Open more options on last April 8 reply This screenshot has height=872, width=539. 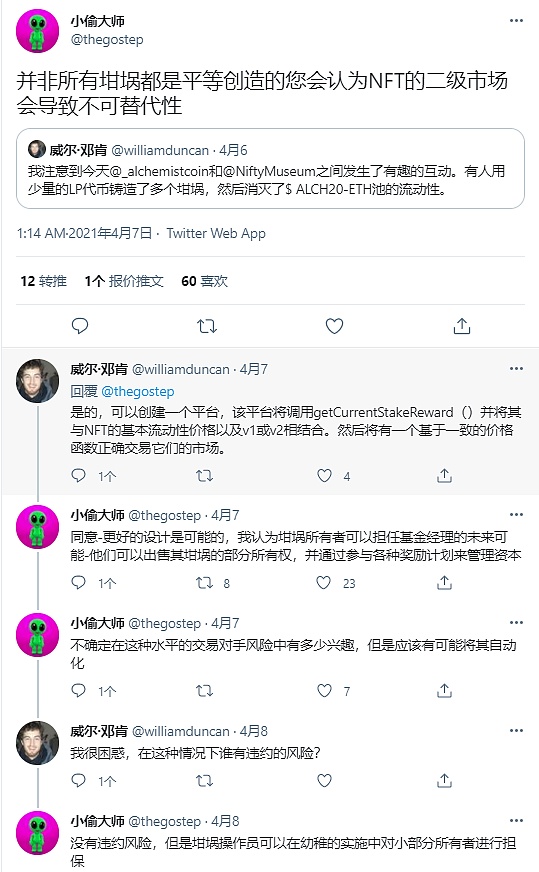[x=516, y=820]
